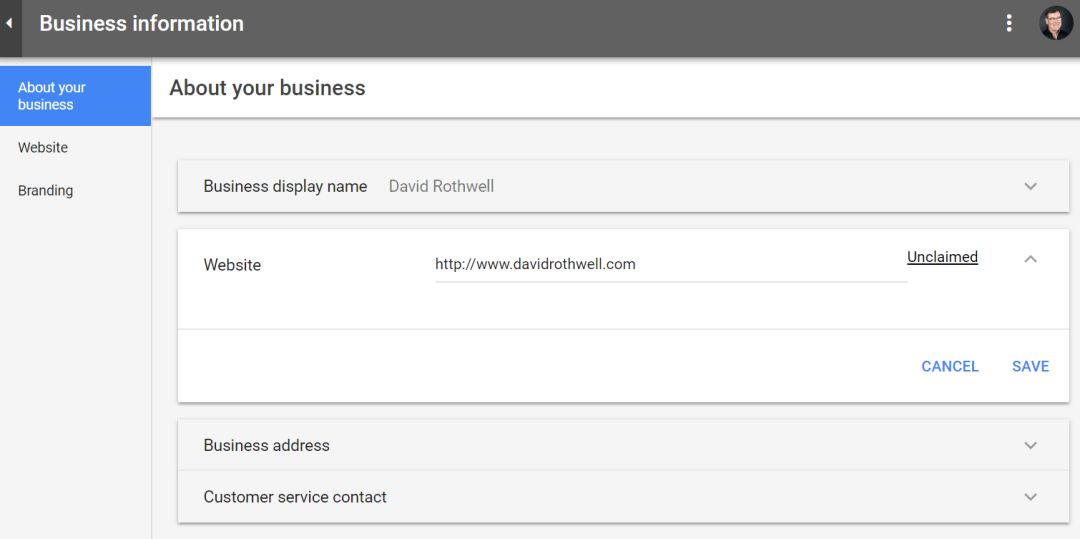Save the website URL

coord(1030,366)
